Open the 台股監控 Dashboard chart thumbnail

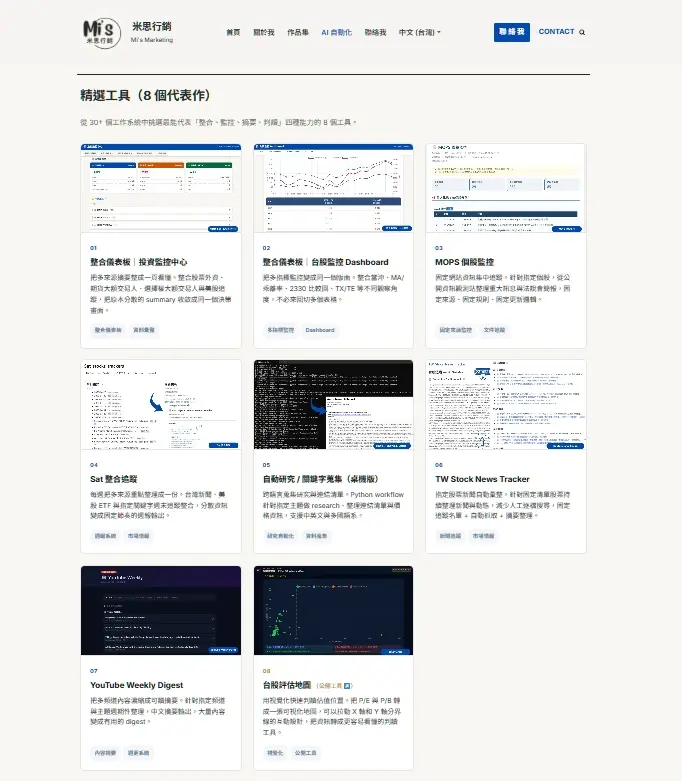coord(333,188)
